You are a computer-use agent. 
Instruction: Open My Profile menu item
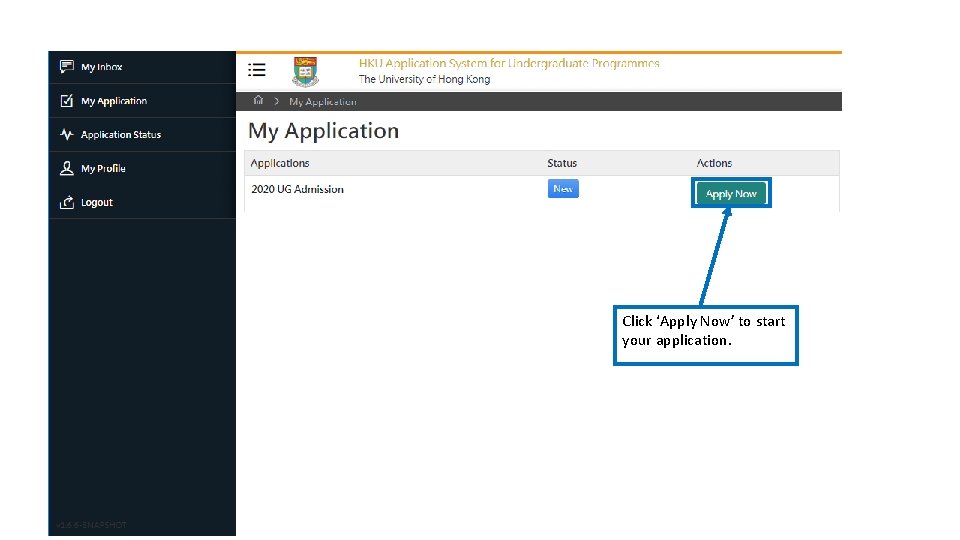142,168
